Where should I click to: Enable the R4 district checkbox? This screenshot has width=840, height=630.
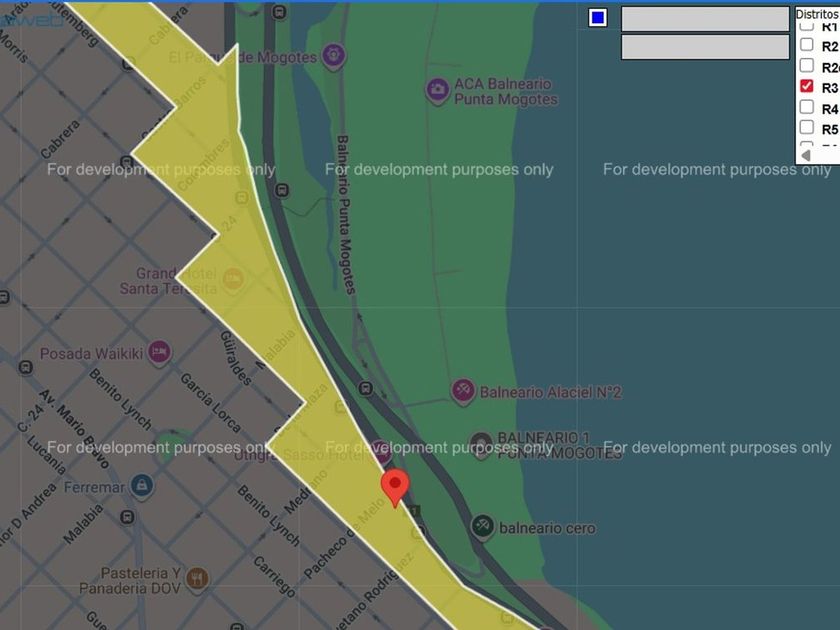tap(807, 107)
